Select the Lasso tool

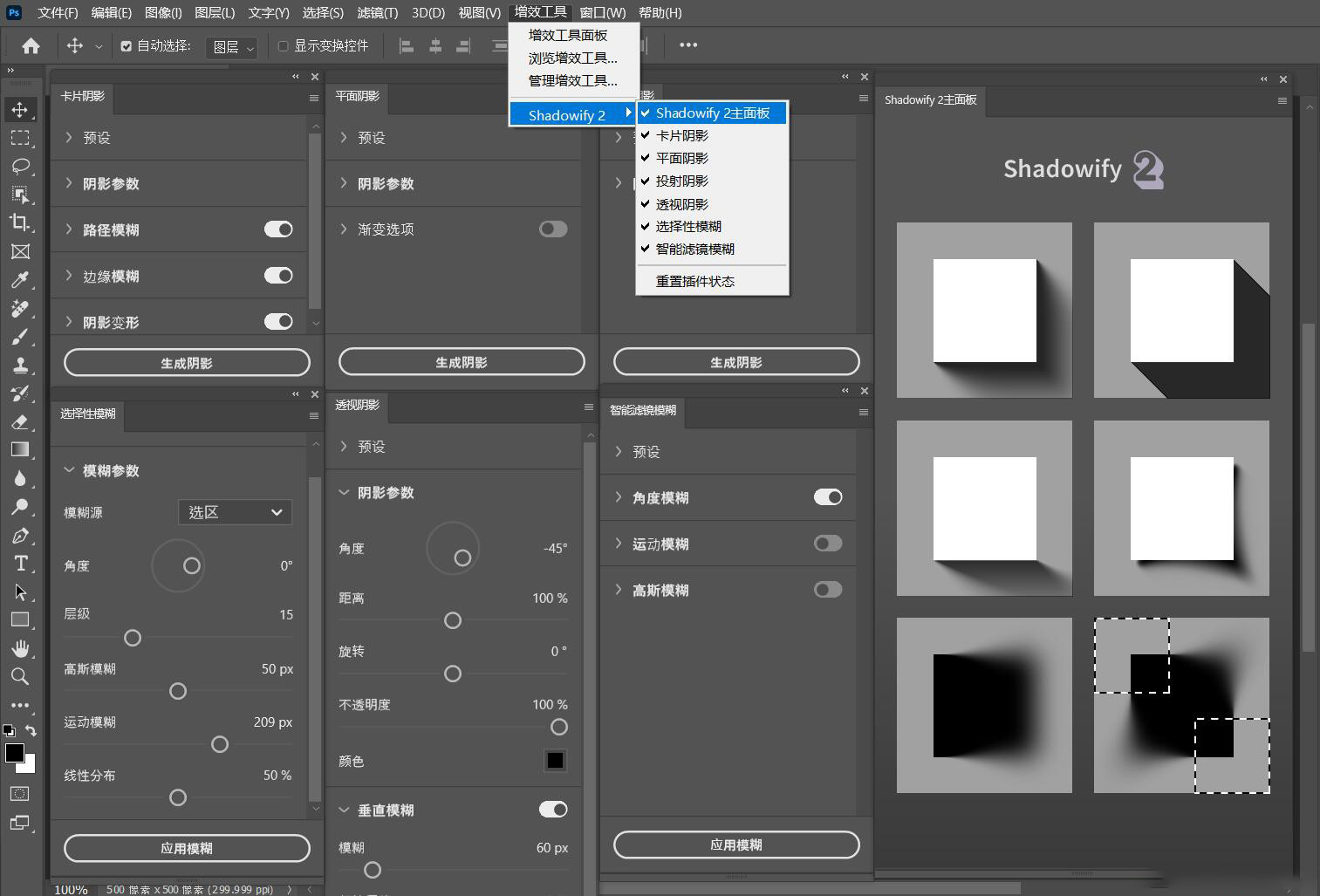tap(22, 167)
